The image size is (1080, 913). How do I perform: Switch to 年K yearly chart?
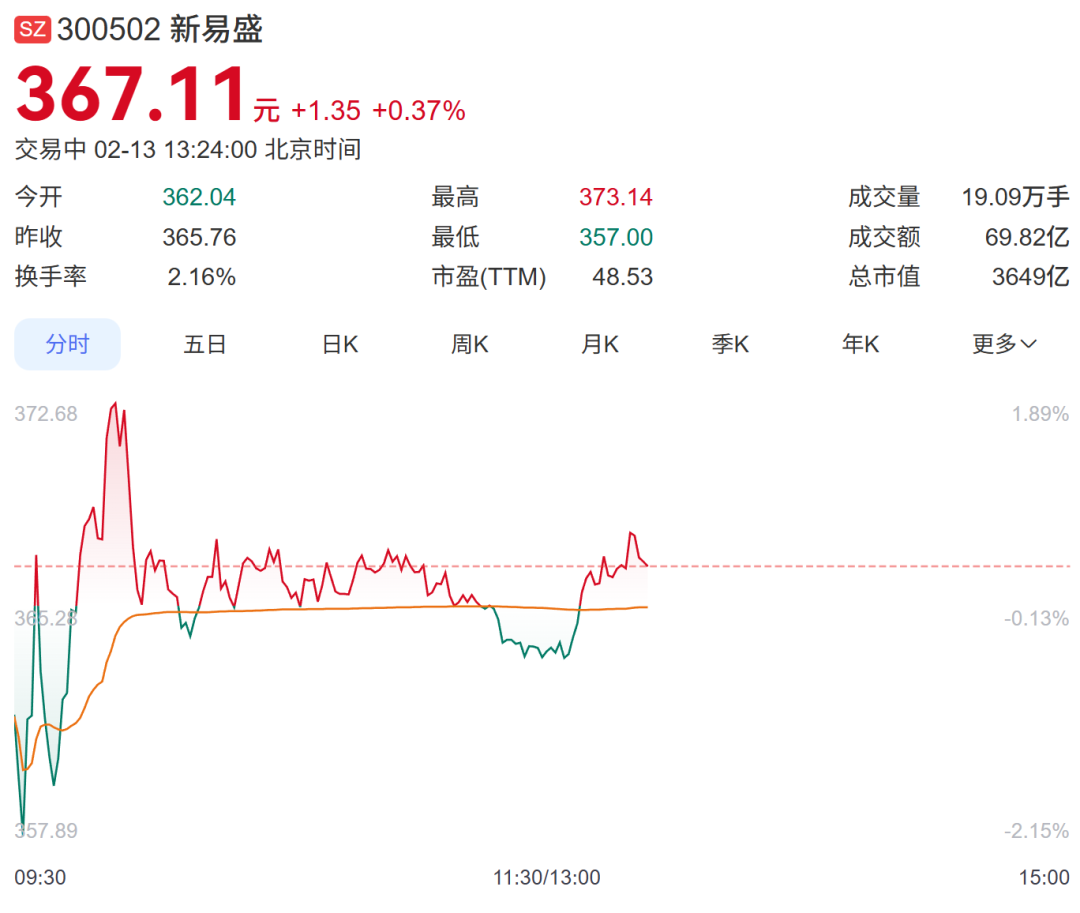[860, 345]
